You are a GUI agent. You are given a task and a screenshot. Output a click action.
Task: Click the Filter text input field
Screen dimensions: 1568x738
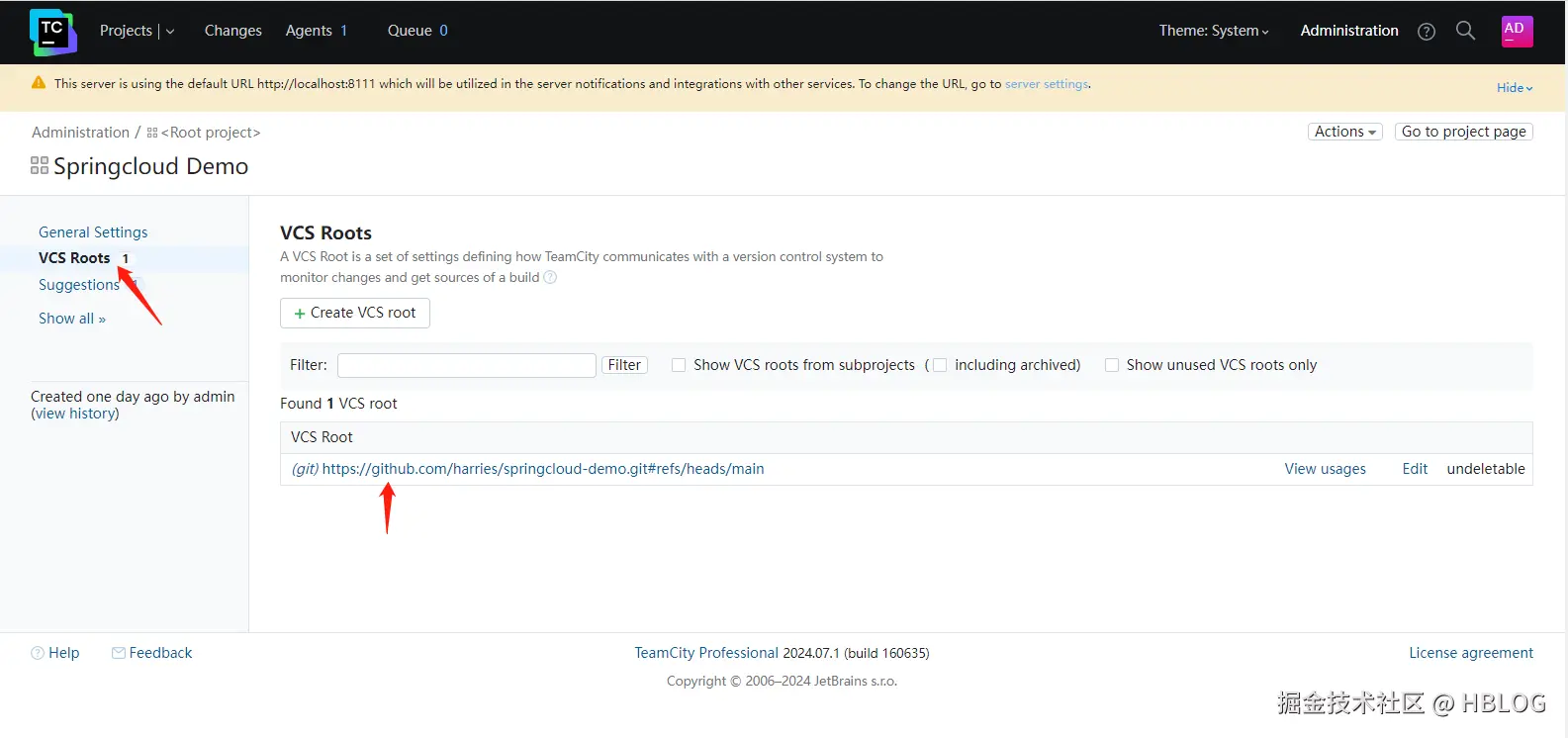tap(466, 365)
